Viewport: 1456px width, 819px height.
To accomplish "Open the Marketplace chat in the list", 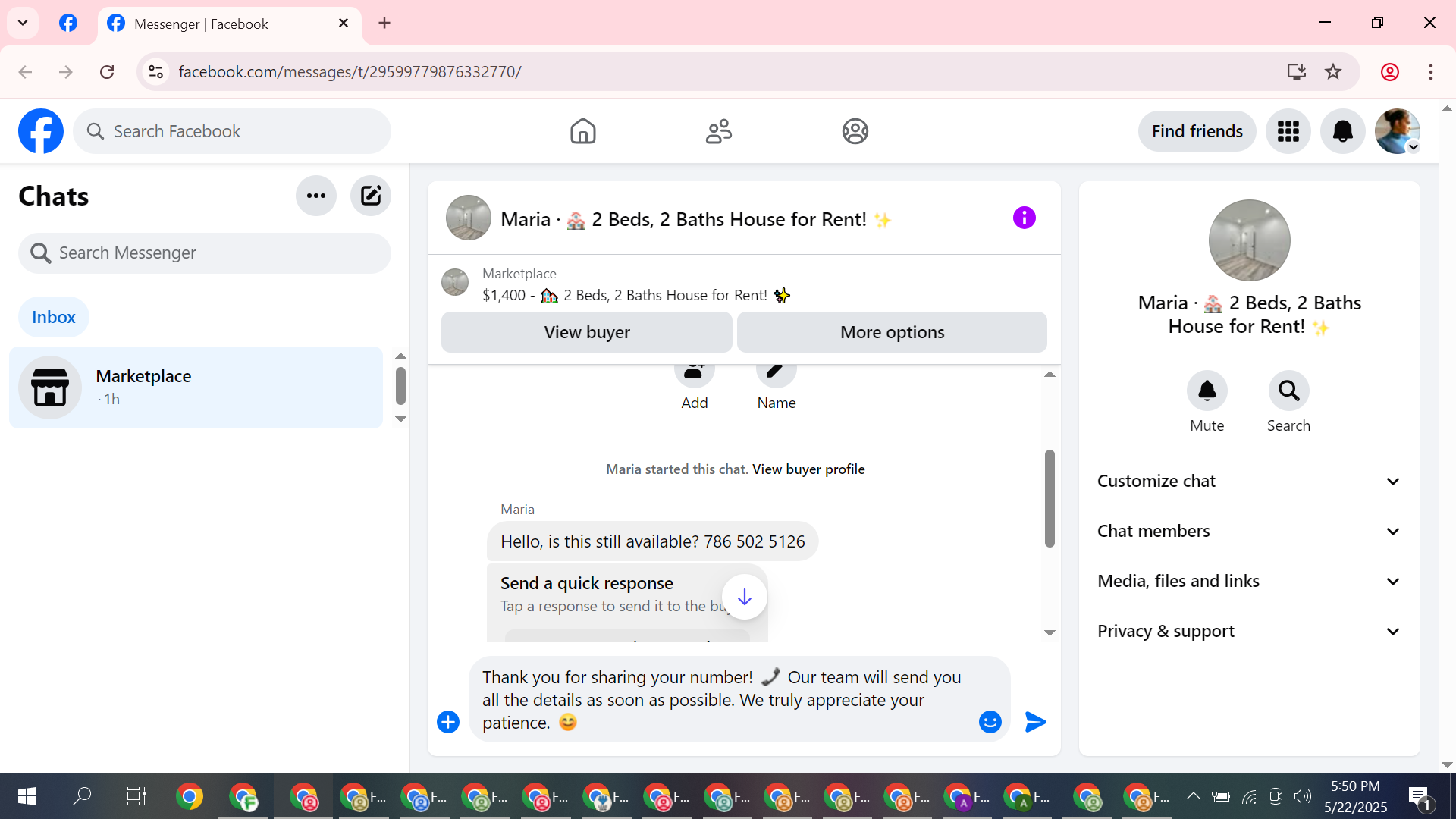I will pyautogui.click(x=196, y=388).
